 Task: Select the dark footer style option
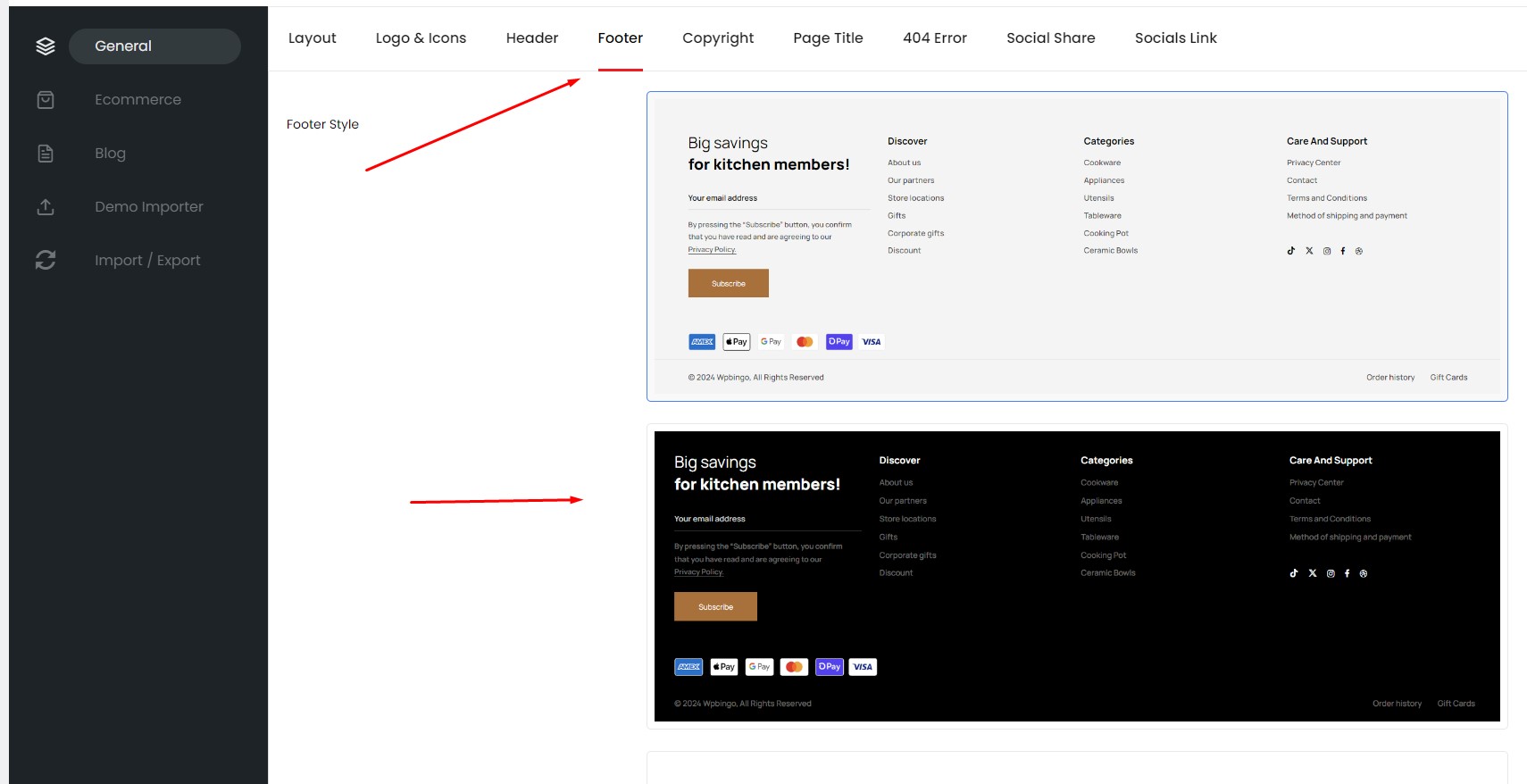pos(1077,576)
